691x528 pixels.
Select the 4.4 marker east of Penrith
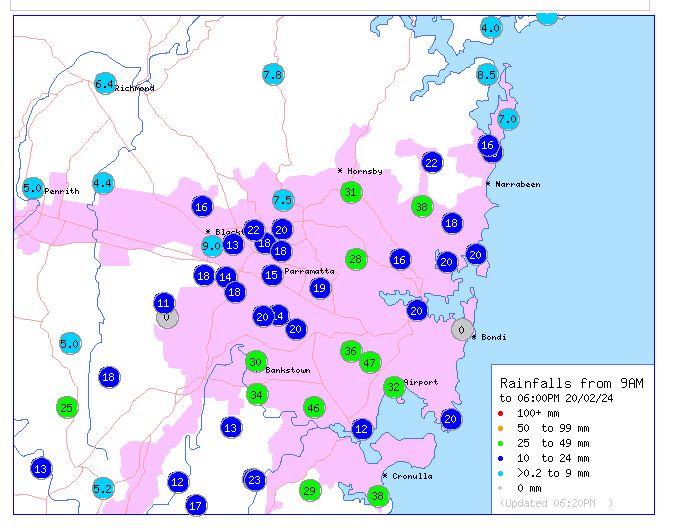click(x=103, y=183)
